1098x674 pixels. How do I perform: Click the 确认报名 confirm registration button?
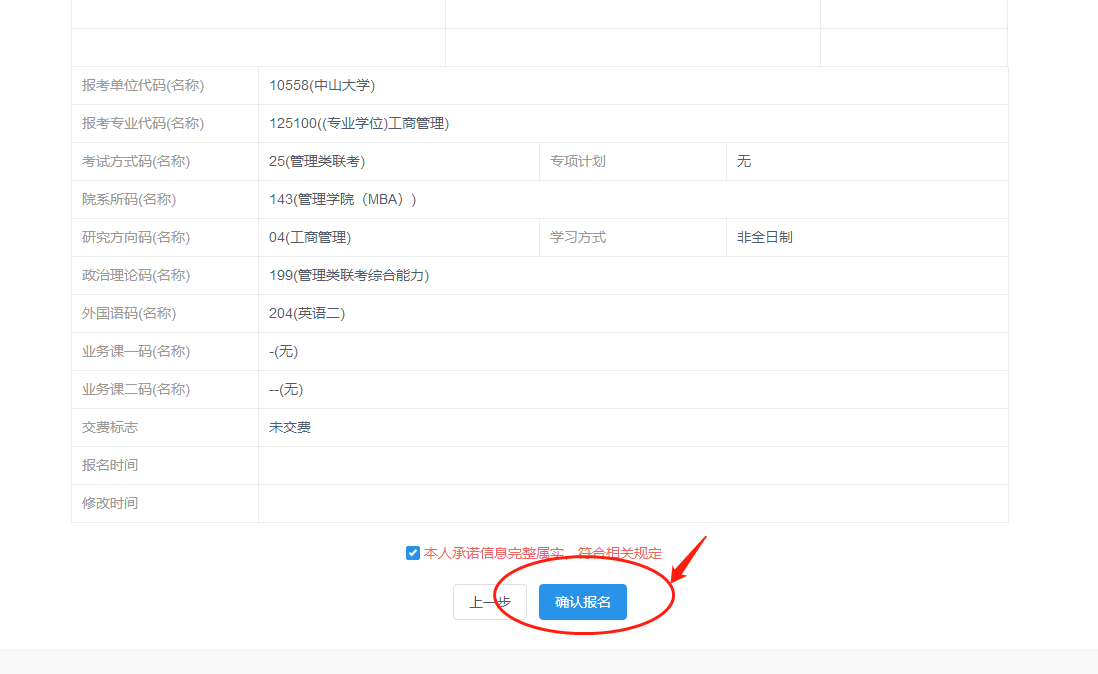tap(583, 601)
